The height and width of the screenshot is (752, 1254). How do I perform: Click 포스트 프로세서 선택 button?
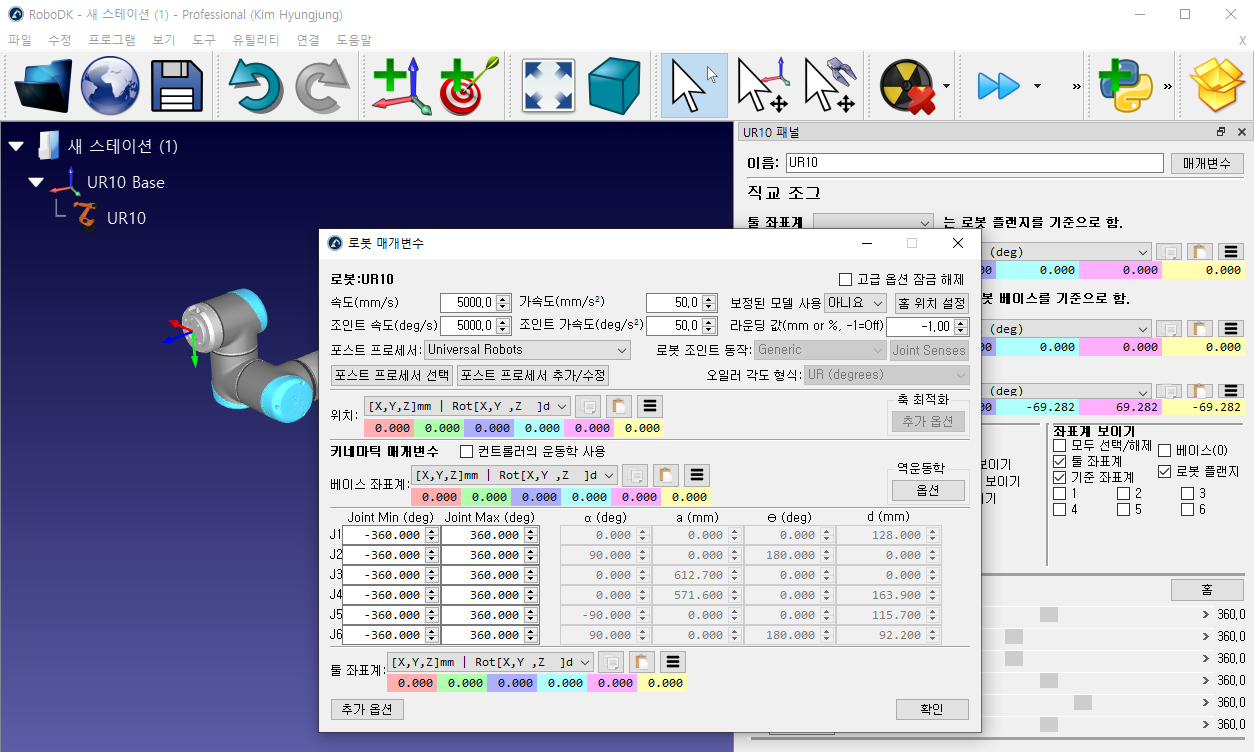[392, 375]
